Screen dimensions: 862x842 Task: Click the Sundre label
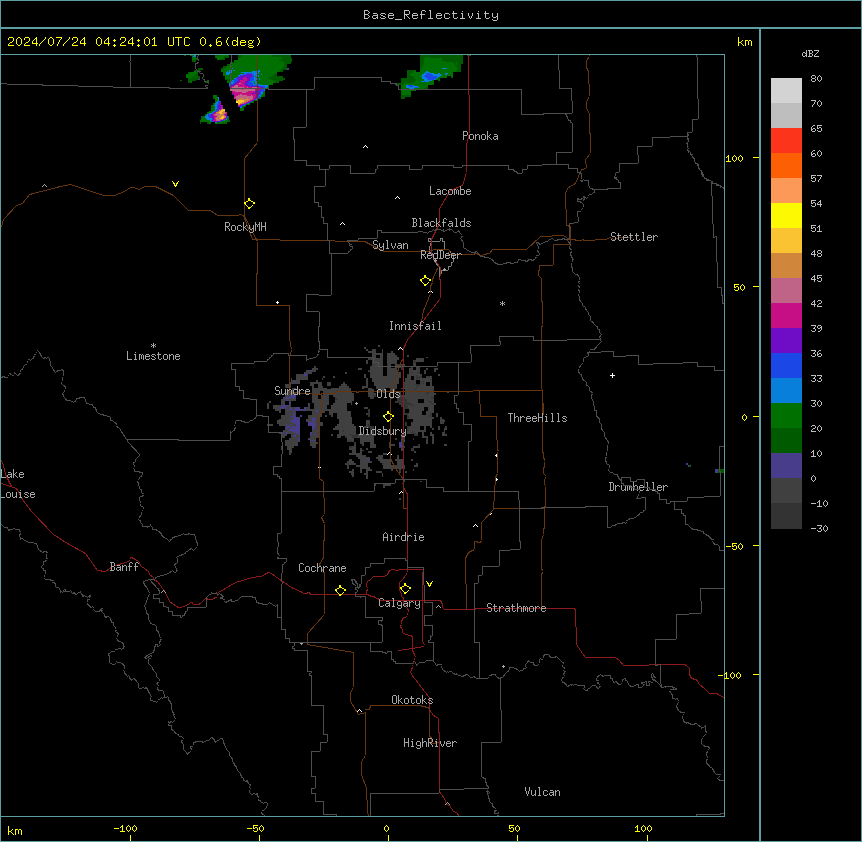pyautogui.click(x=292, y=391)
